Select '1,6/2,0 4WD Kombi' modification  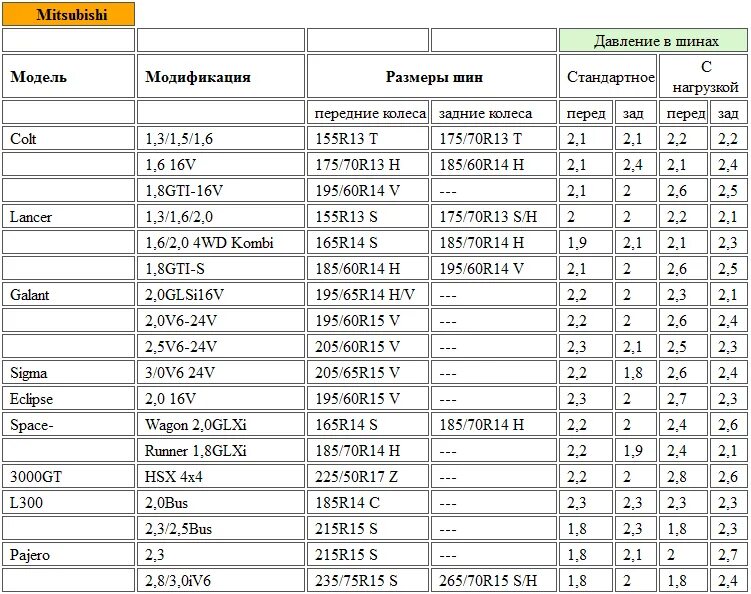pyautogui.click(x=221, y=242)
